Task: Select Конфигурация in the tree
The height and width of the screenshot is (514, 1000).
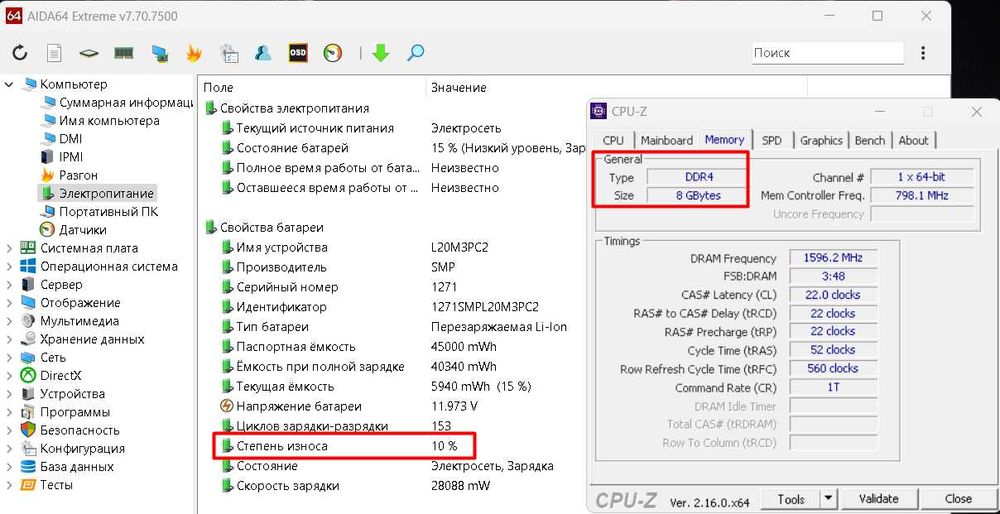Action: pos(82,448)
